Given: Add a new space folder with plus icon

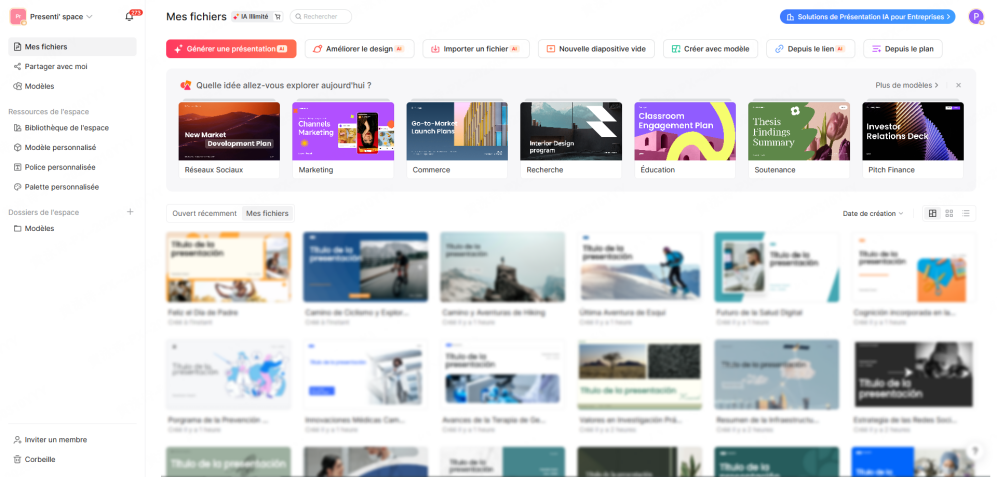Looking at the screenshot, I should click(129, 212).
